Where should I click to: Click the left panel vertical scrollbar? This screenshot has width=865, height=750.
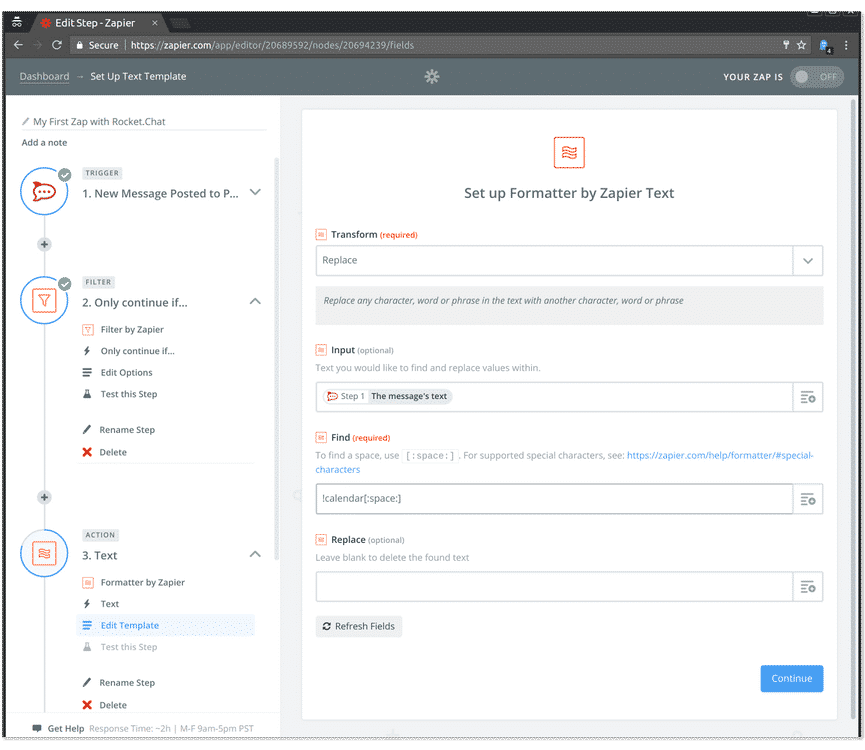(x=276, y=358)
